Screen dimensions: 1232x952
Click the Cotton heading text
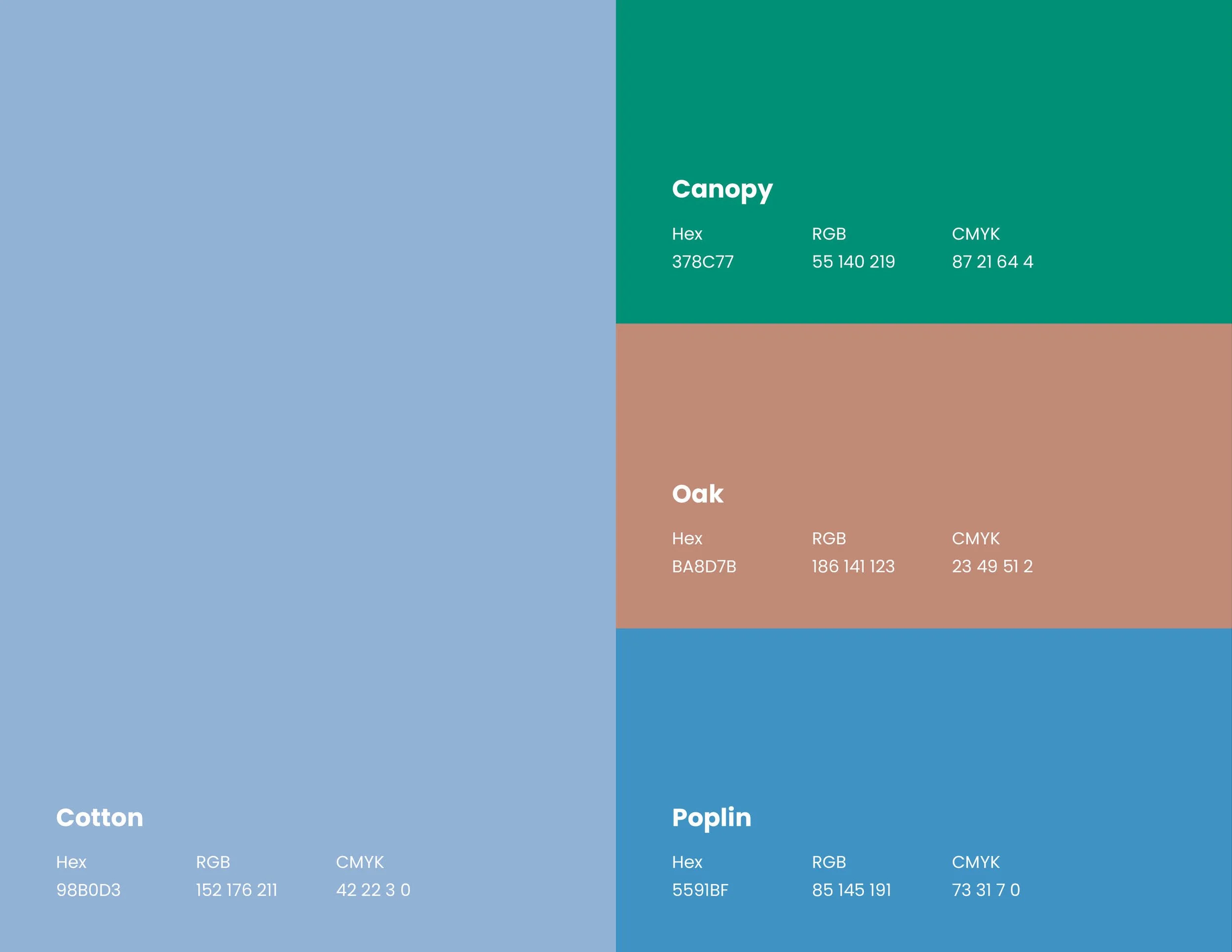click(99, 818)
